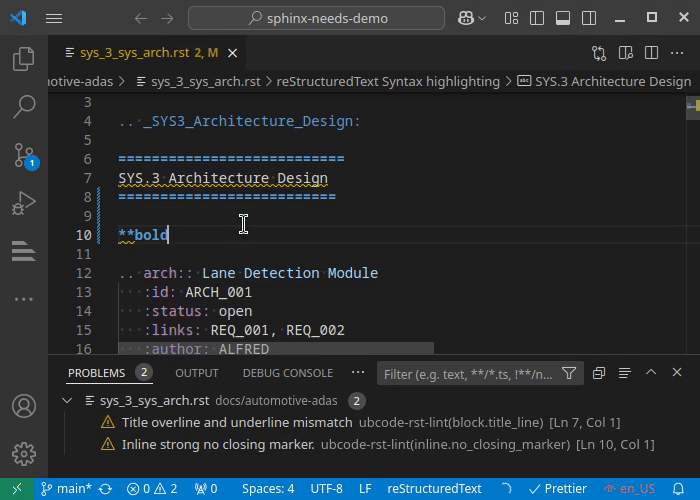Switch to the DEBUG CONSOLE tab
The width and height of the screenshot is (700, 500).
[x=288, y=373]
